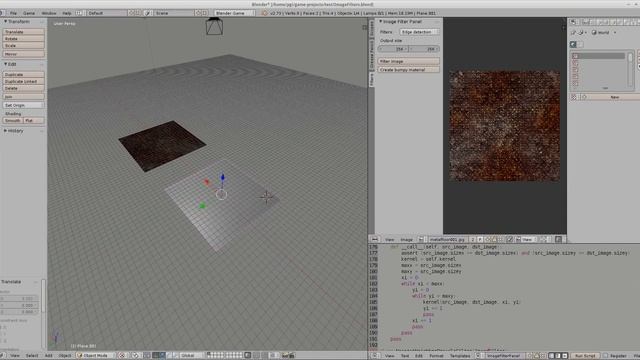Click the blue Z-axis manipulator arrow
640x360 pixels.
222,177
